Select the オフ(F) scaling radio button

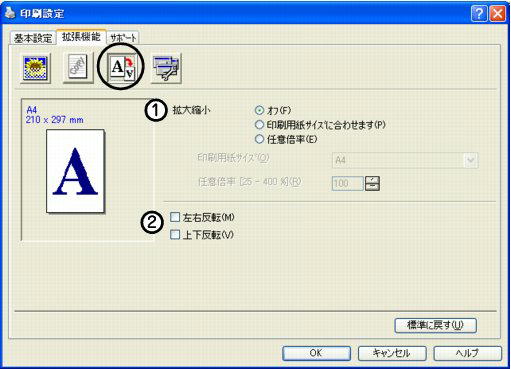pyautogui.click(x=259, y=110)
